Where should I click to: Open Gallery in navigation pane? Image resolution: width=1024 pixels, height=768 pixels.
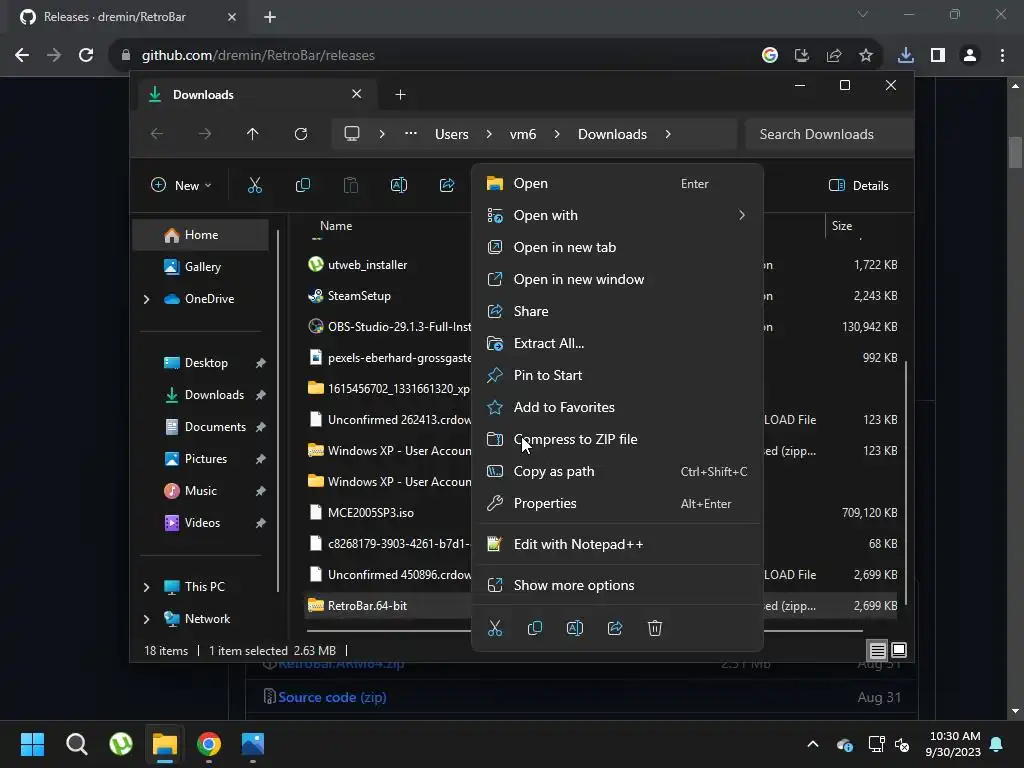click(200, 267)
